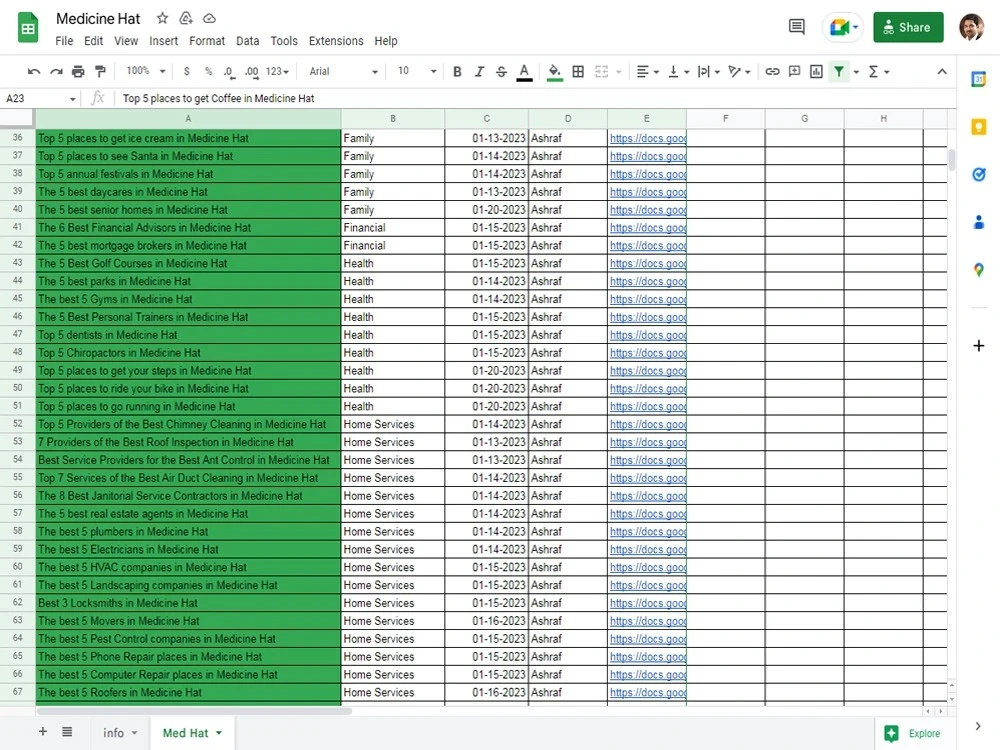The width and height of the screenshot is (1000, 750).
Task: Select column A header
Action: click(188, 118)
